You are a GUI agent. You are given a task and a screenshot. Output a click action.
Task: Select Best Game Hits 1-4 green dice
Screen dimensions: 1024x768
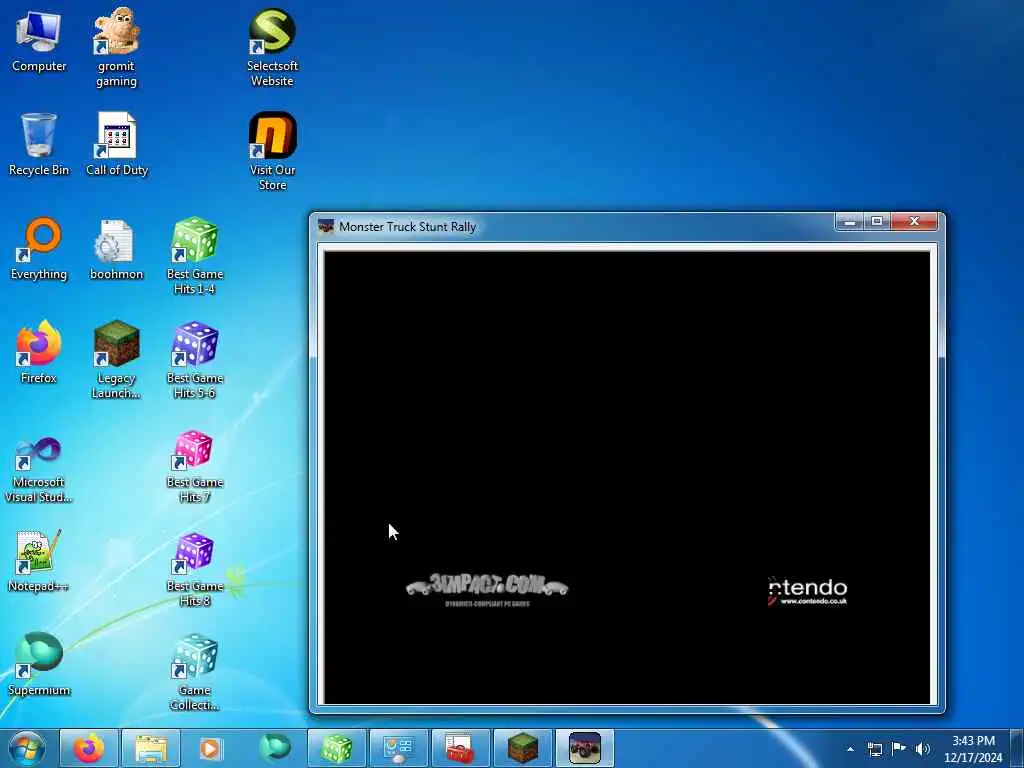click(x=195, y=255)
